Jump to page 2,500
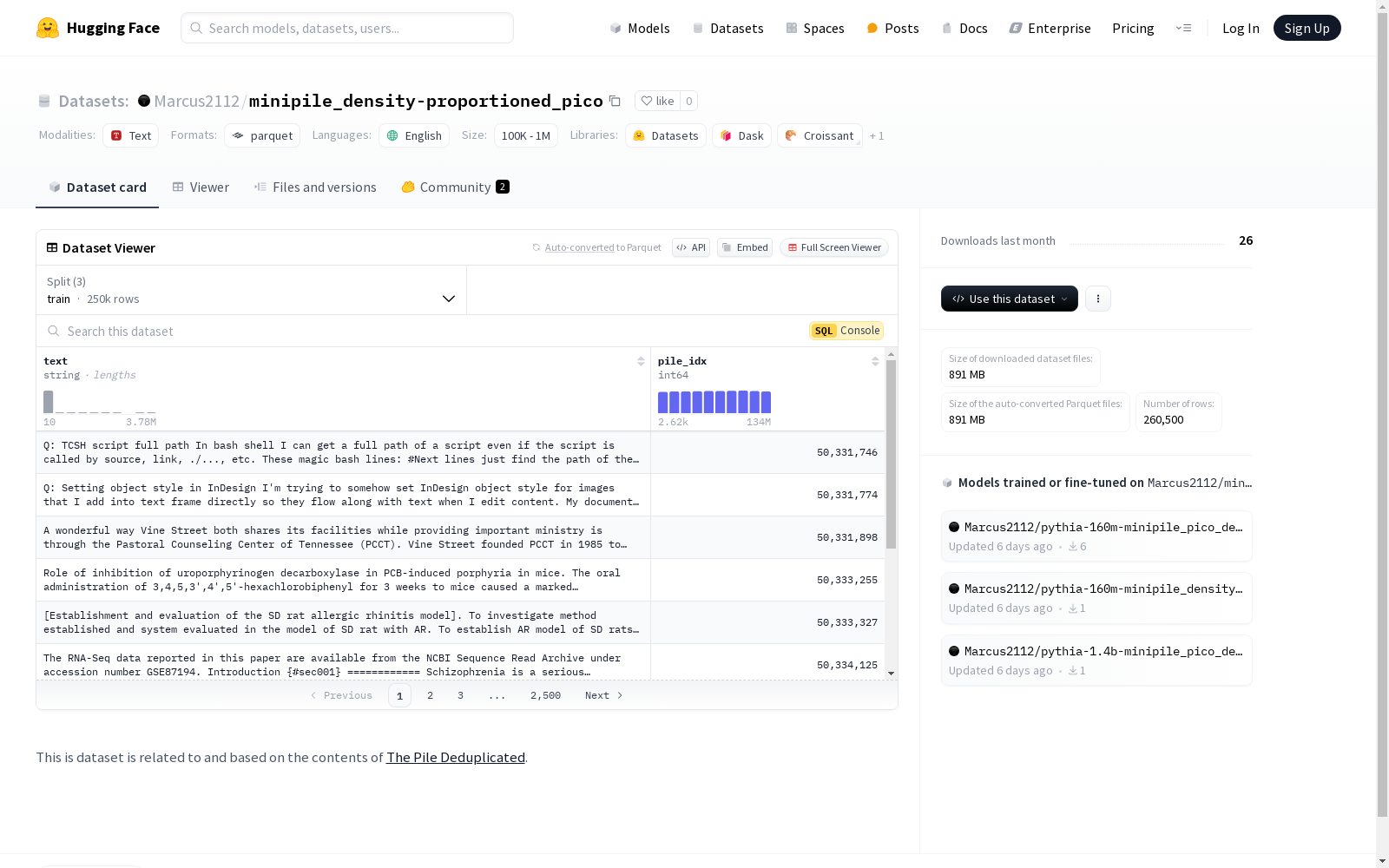1389x868 pixels. (x=545, y=695)
